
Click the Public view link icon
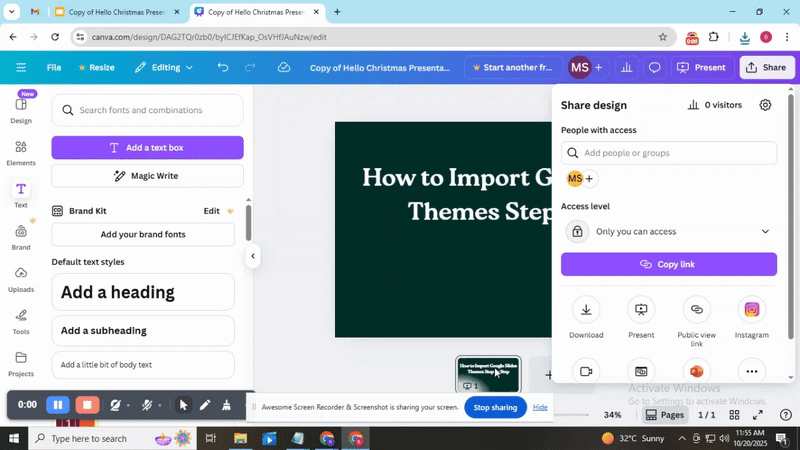[x=696, y=310]
